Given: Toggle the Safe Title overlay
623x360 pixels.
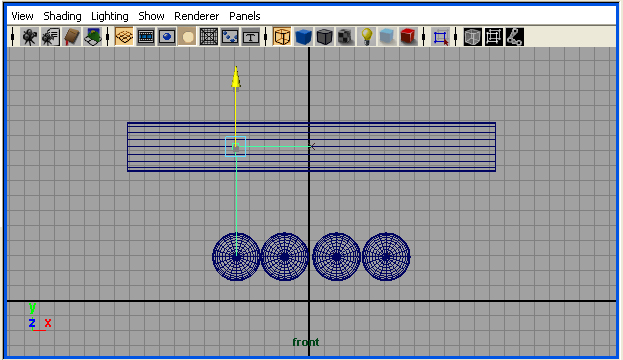Looking at the screenshot, I should (x=251, y=37).
